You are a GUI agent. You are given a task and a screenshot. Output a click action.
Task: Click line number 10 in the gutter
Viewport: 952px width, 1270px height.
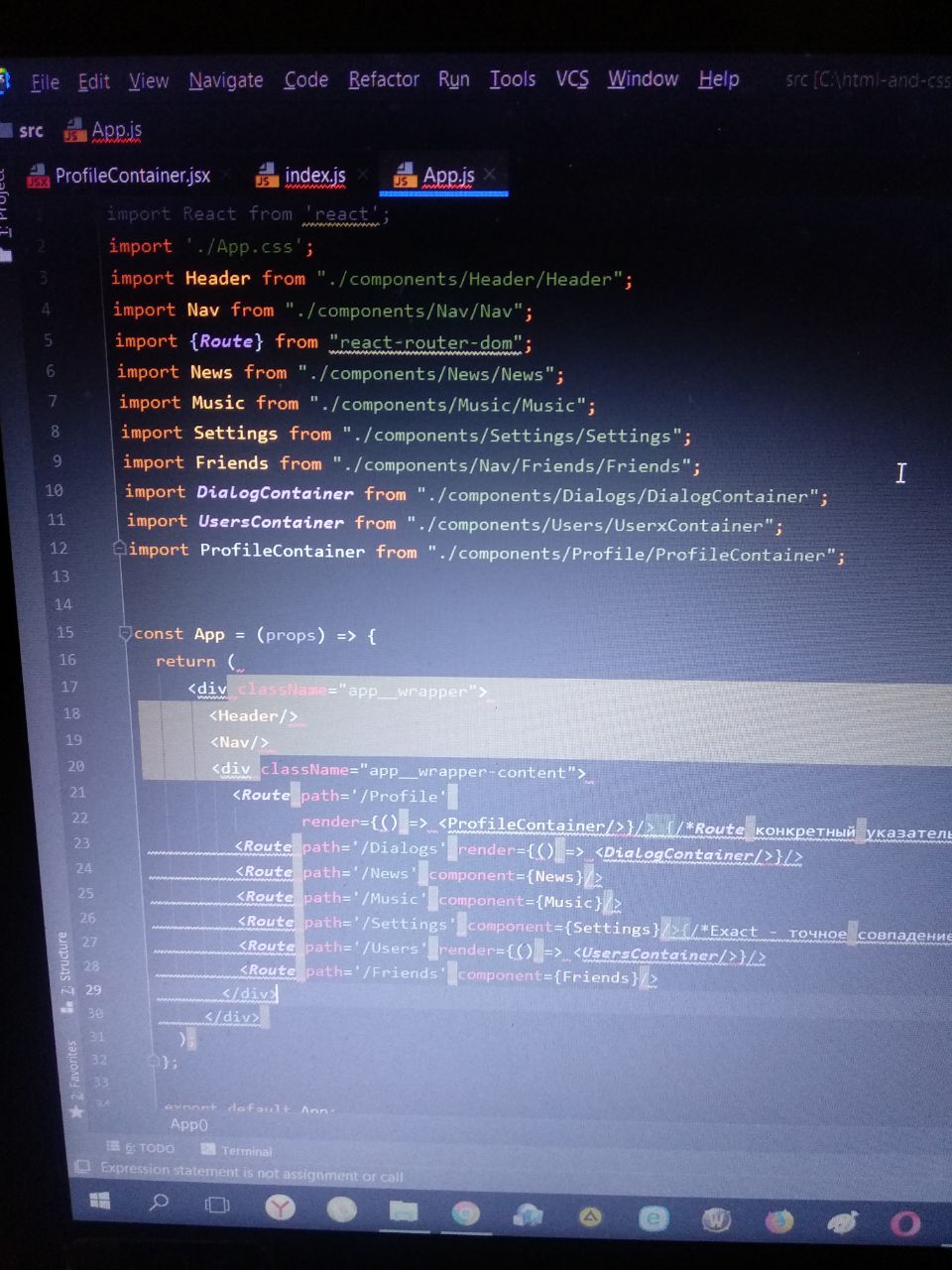tap(55, 490)
